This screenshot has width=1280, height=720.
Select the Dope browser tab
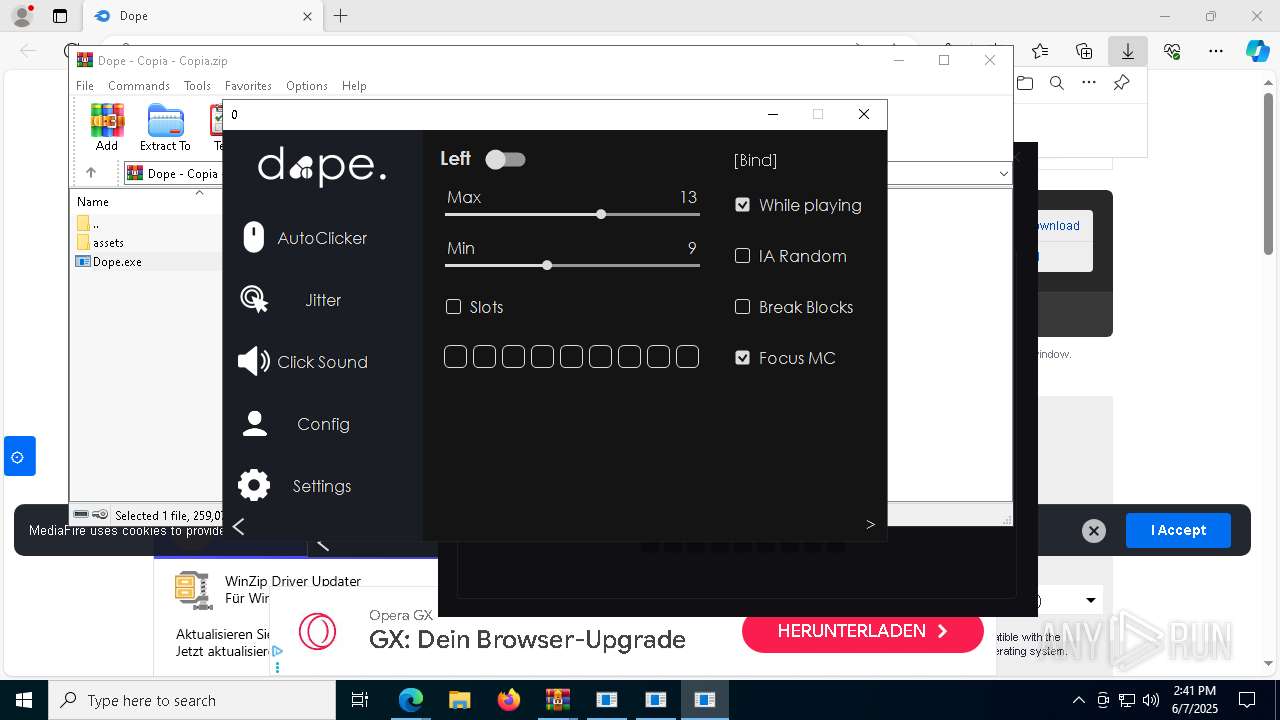point(200,16)
